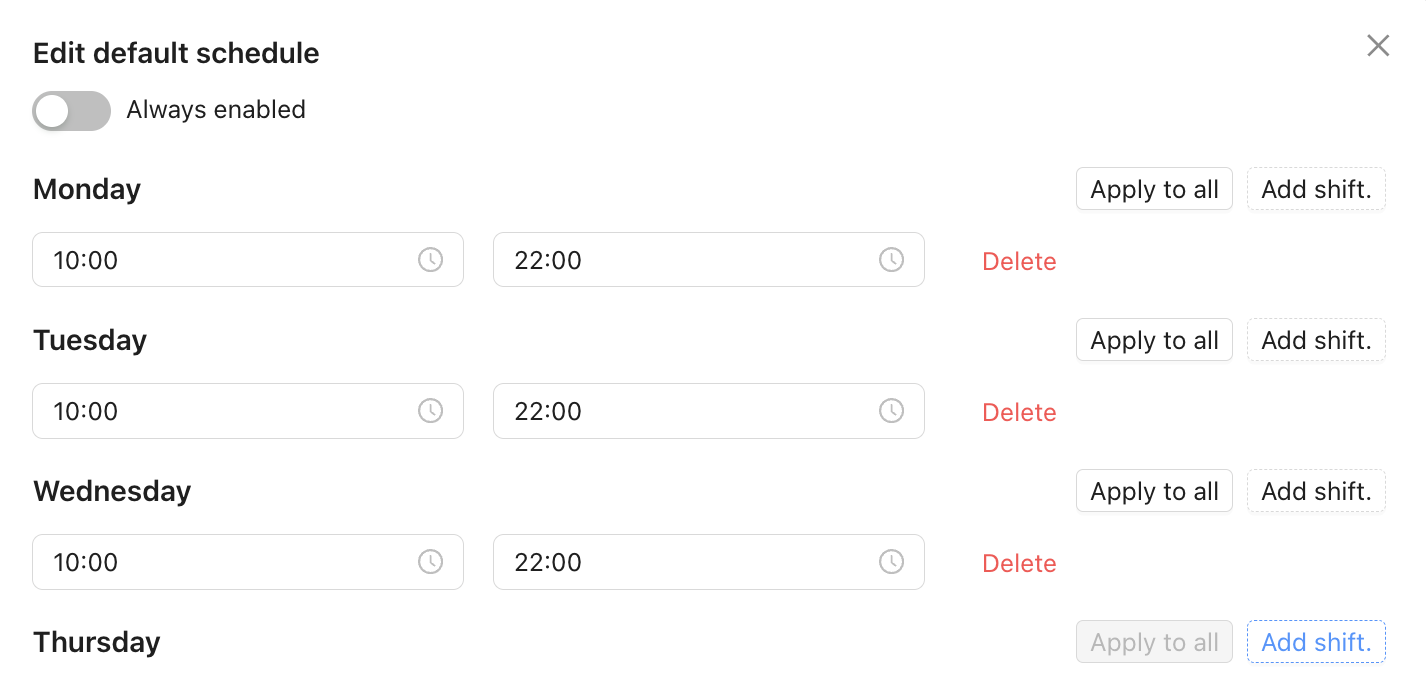1426x692 pixels.
Task: Click clock icon in Wednesday end time
Action: click(x=891, y=562)
